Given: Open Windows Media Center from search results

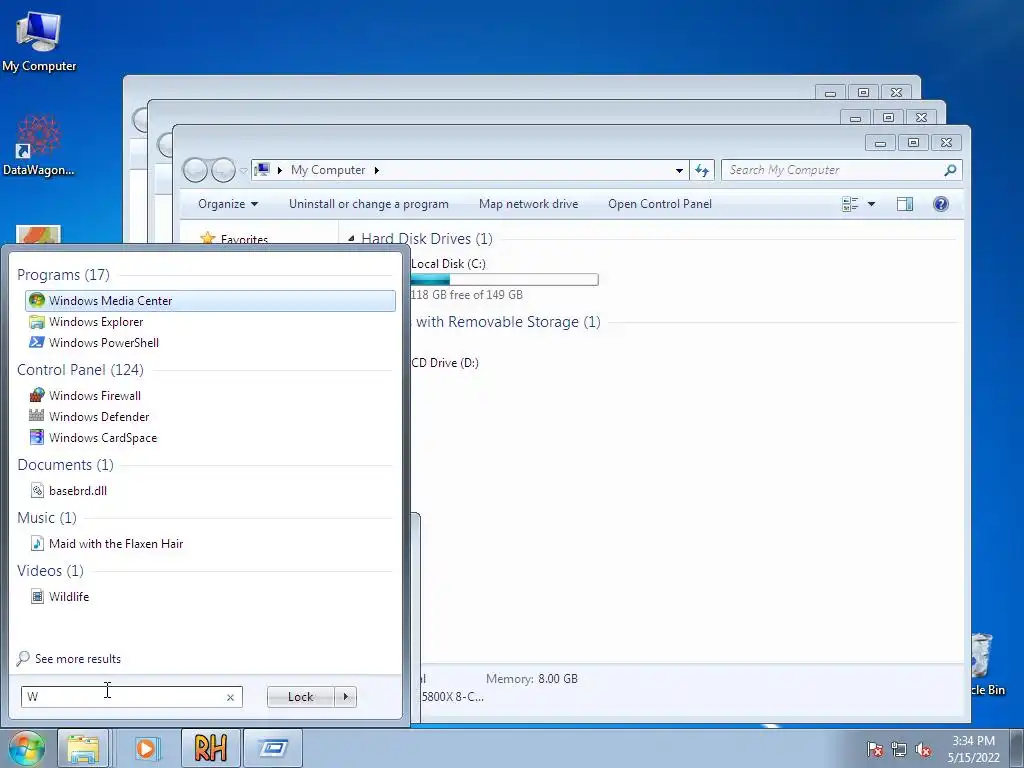Looking at the screenshot, I should pyautogui.click(x=210, y=300).
